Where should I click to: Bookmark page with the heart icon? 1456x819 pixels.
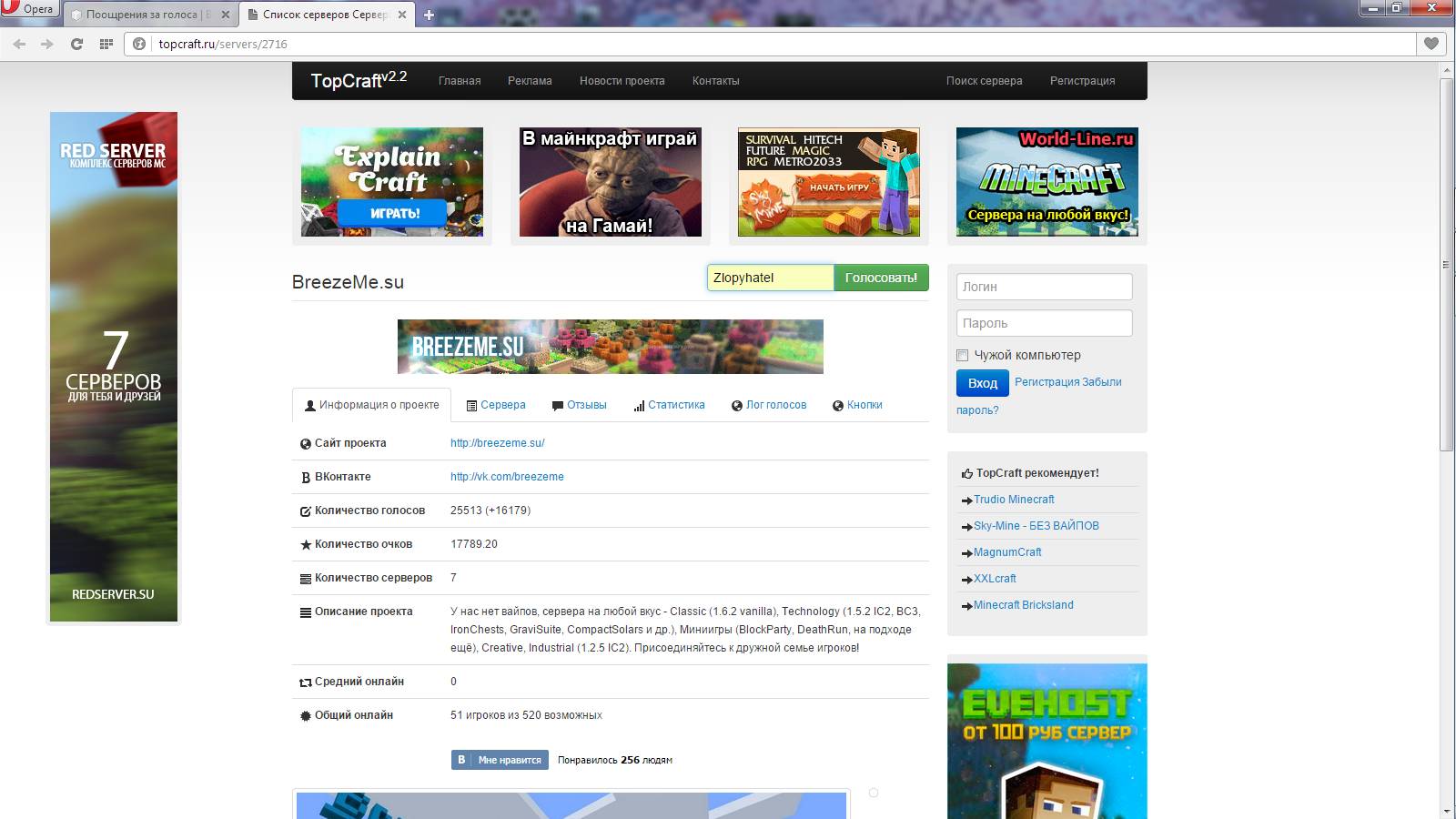tap(1431, 44)
